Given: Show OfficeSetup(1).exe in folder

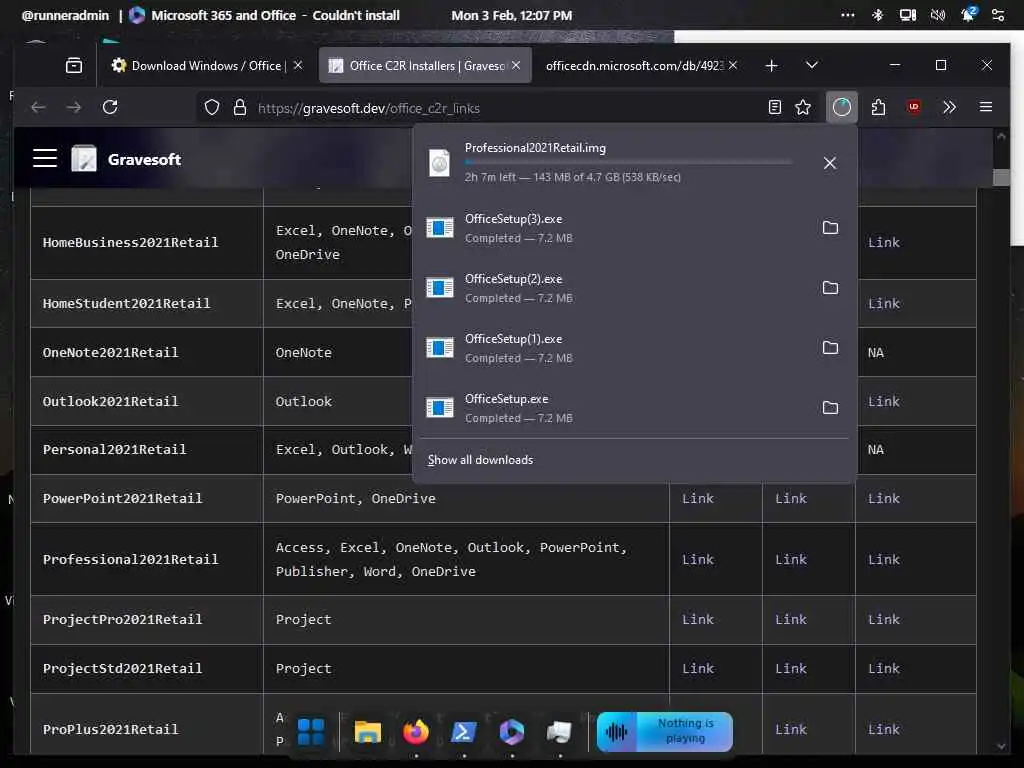Looking at the screenshot, I should tap(830, 347).
